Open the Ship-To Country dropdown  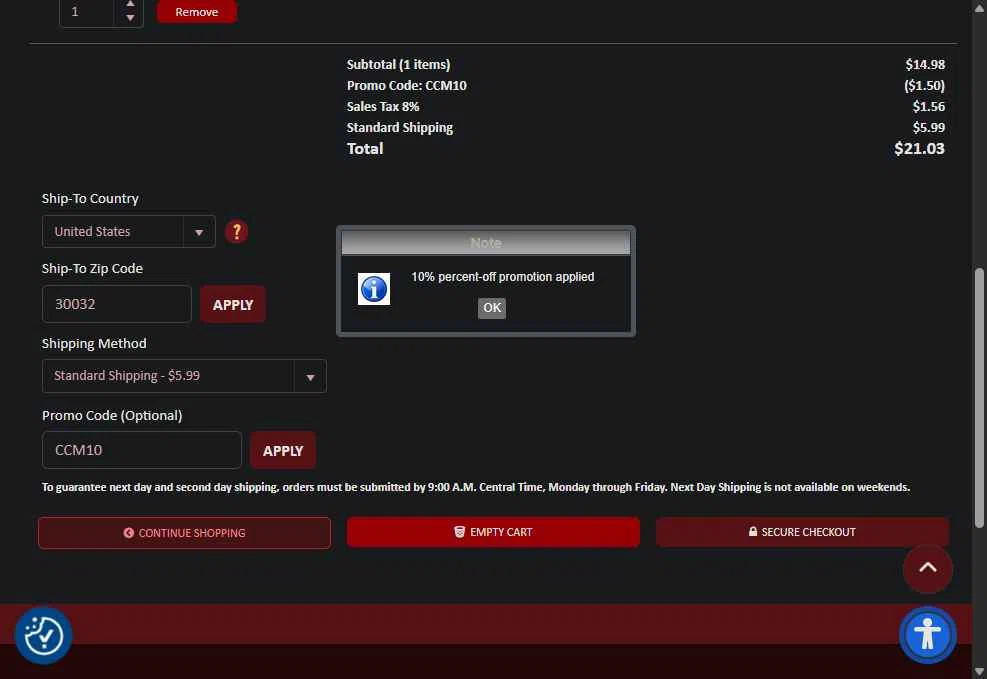coord(128,232)
